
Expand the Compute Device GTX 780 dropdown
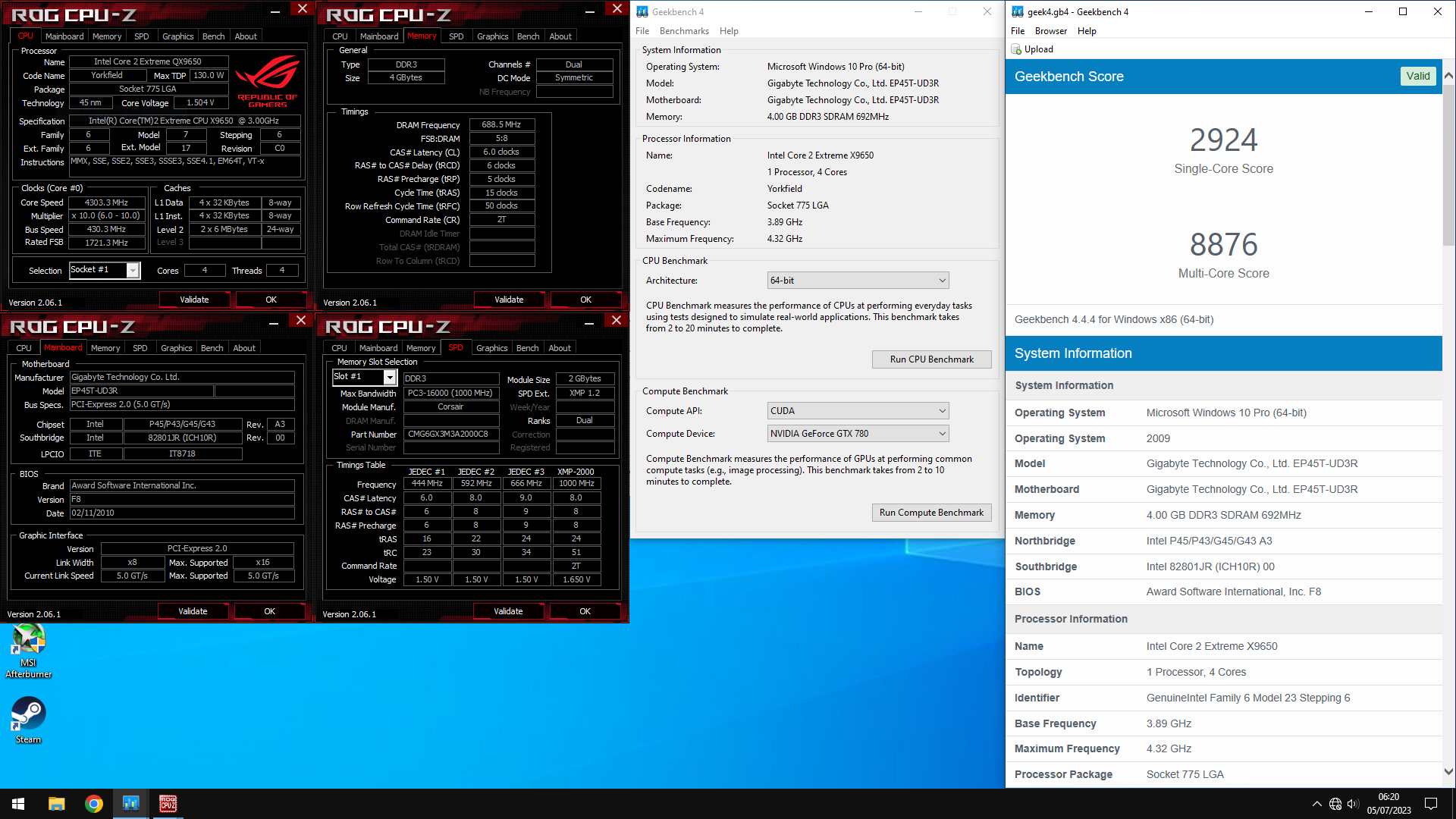[x=858, y=434]
